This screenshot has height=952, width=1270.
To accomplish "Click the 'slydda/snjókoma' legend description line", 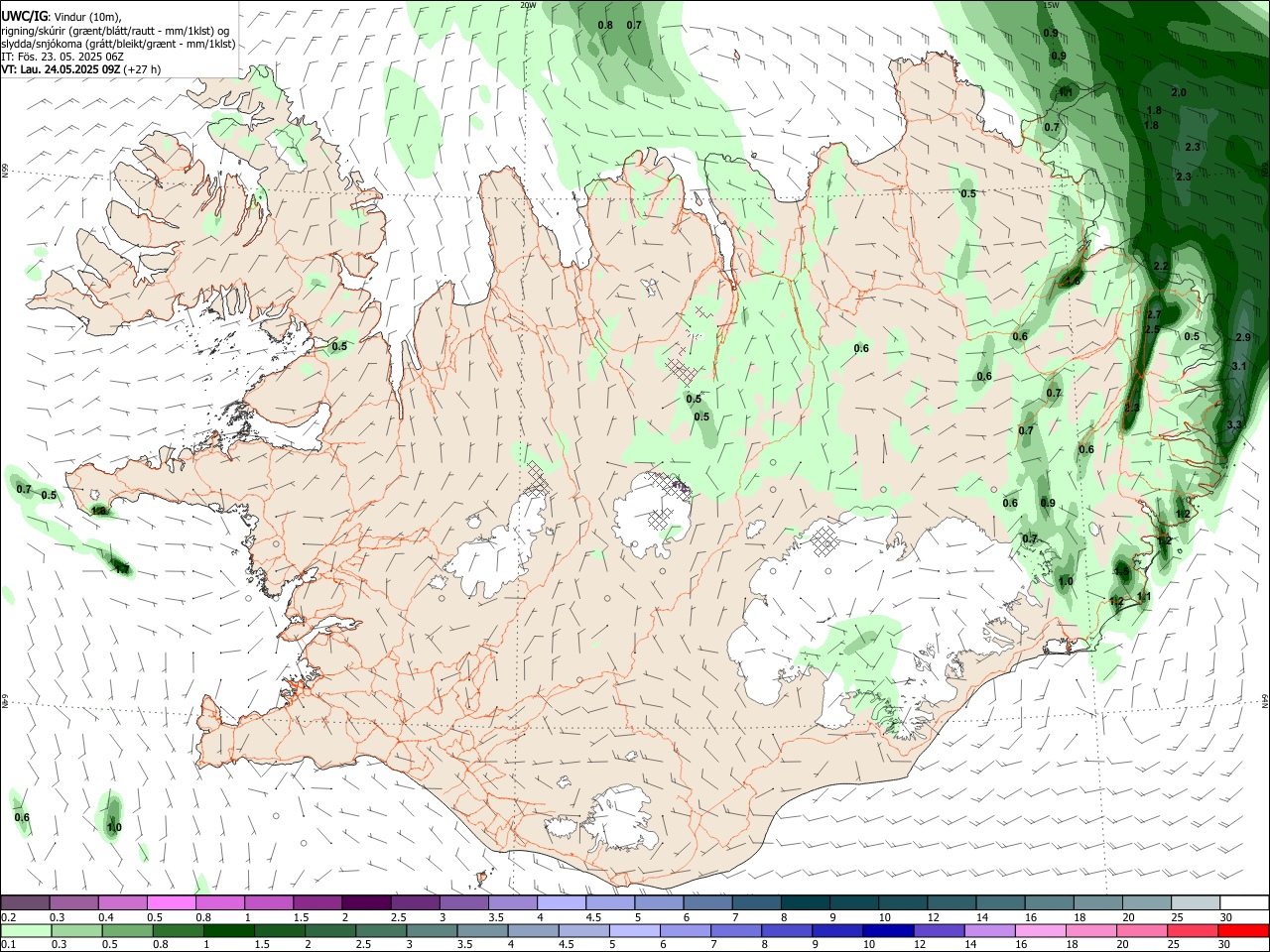I will (x=118, y=44).
